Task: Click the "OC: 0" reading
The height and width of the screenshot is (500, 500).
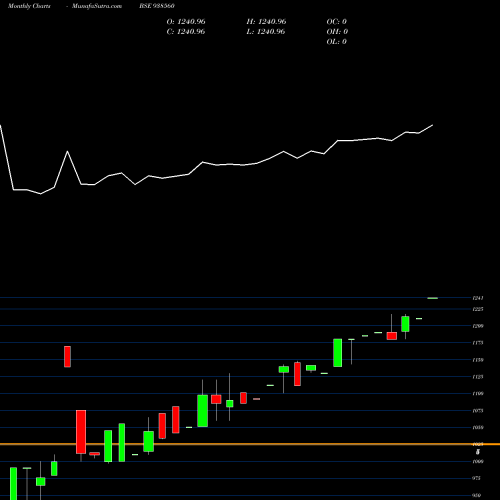Action: [337, 22]
